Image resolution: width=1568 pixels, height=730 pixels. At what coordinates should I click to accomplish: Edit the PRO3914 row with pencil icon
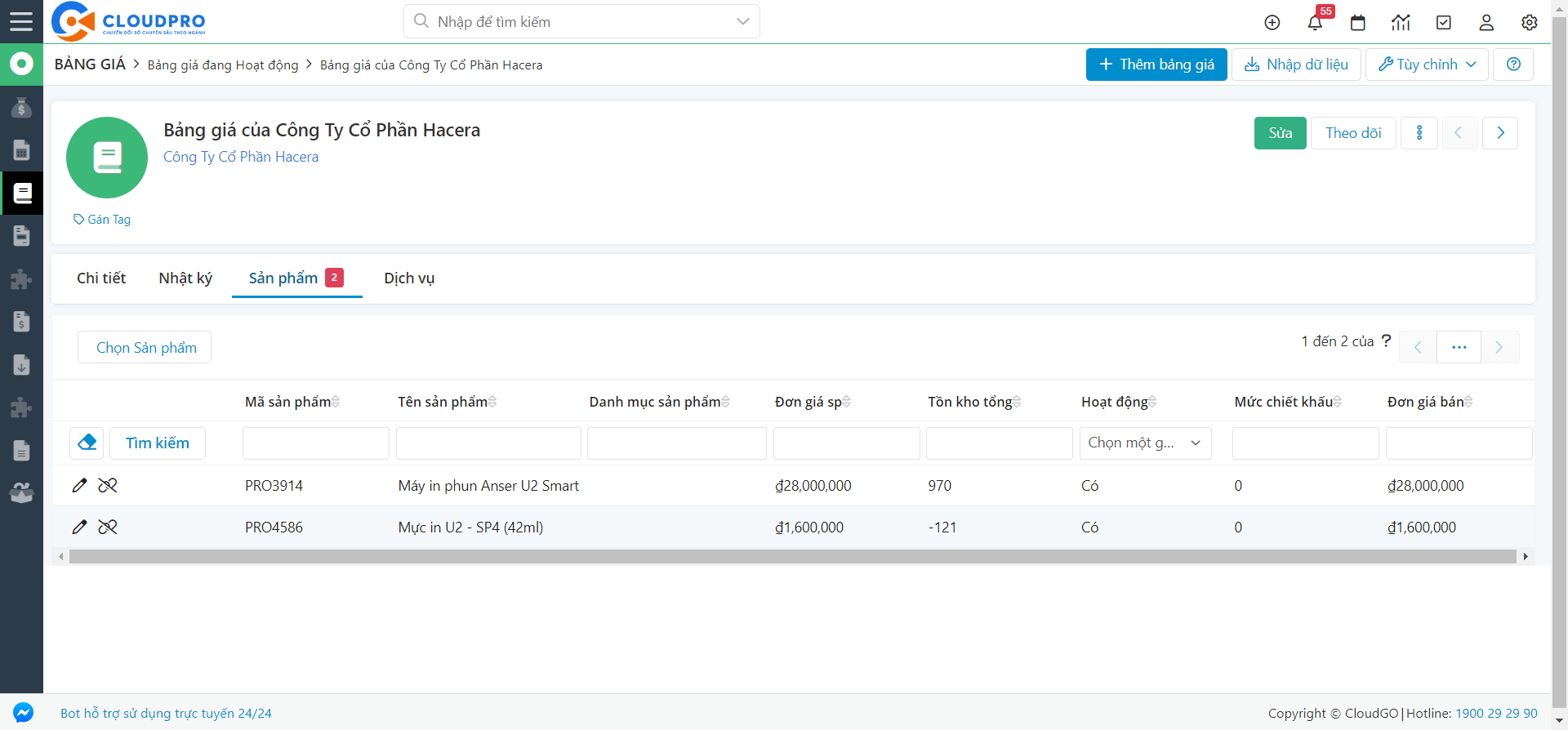[x=79, y=486]
